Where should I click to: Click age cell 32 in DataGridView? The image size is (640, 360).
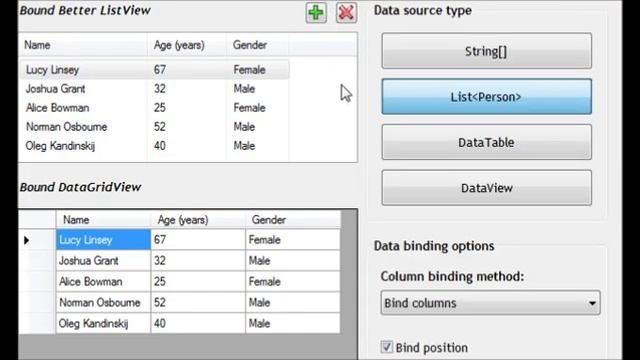[x=198, y=261]
